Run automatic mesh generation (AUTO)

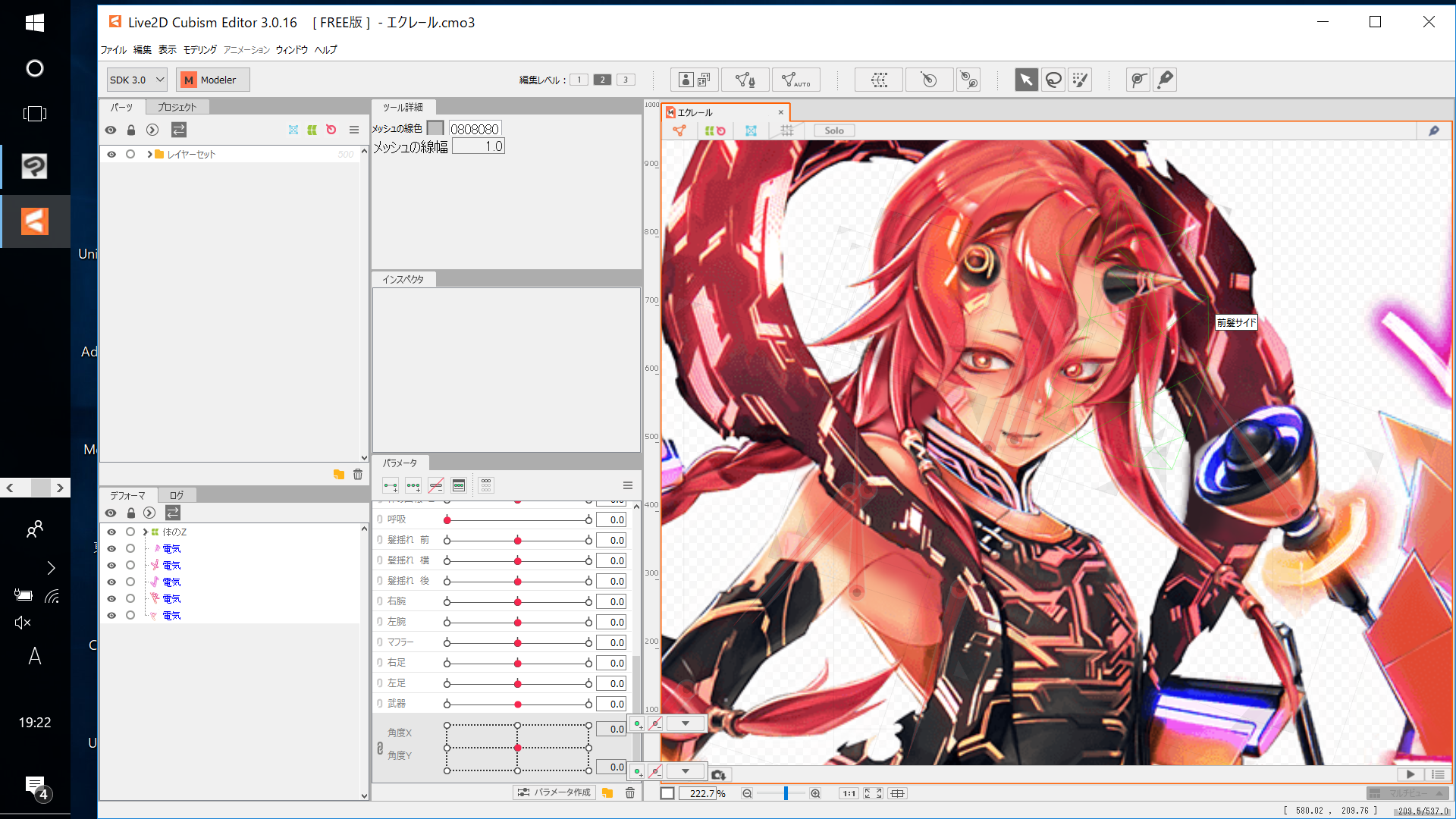click(795, 80)
